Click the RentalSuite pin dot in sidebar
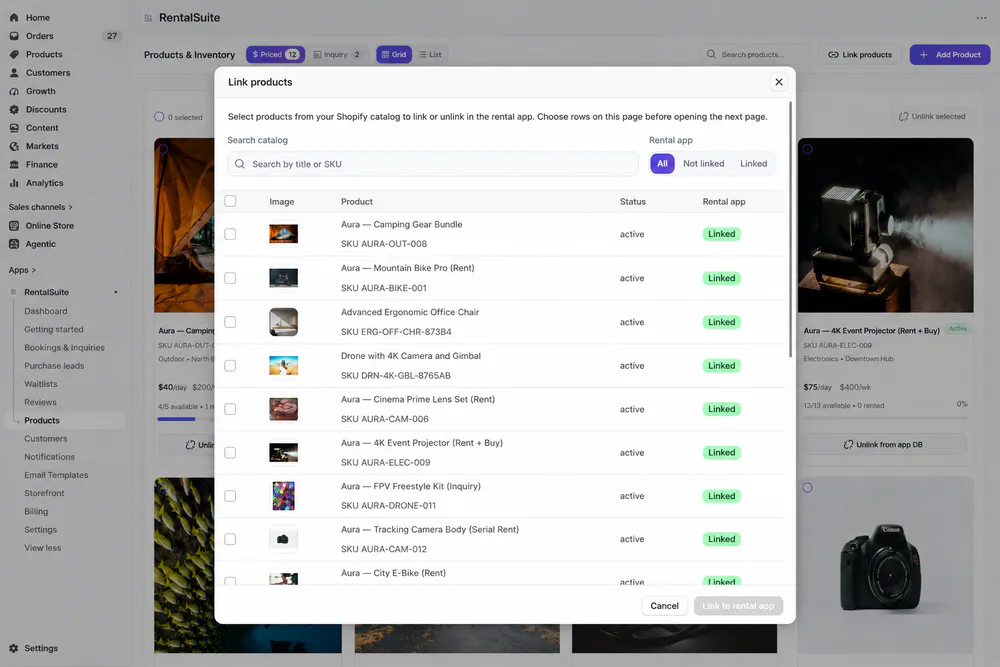This screenshot has height=667, width=1000. click(x=115, y=292)
